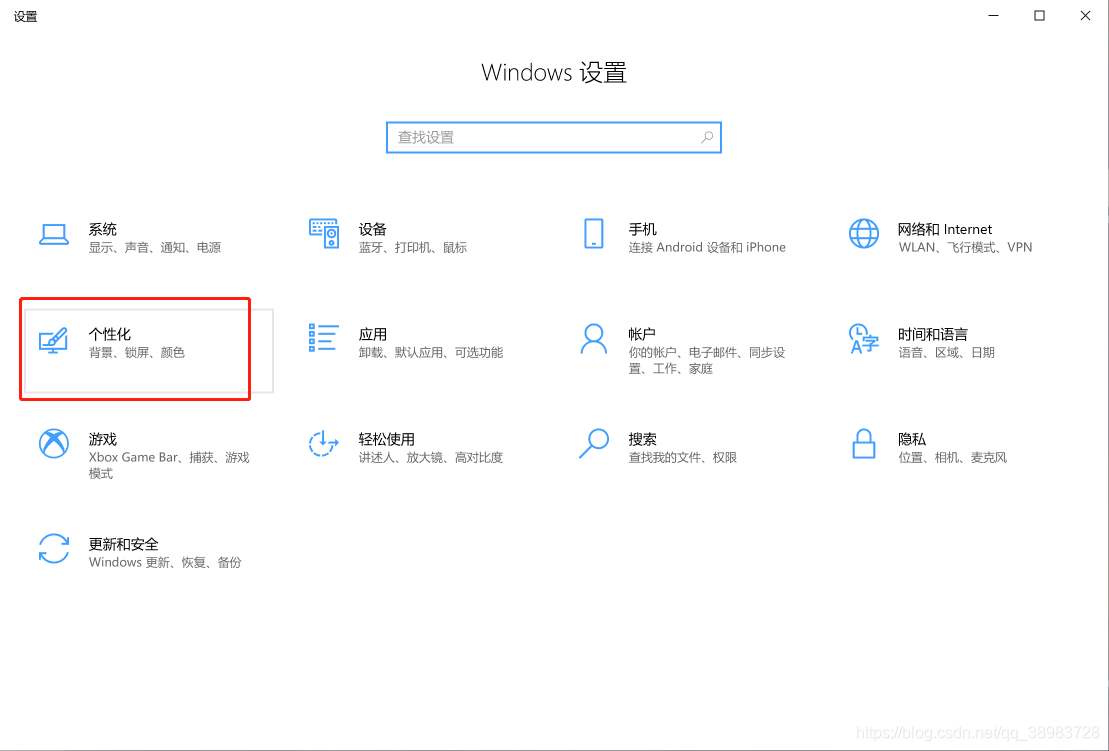Open the 个性化 paintbrush icon

coord(54,340)
